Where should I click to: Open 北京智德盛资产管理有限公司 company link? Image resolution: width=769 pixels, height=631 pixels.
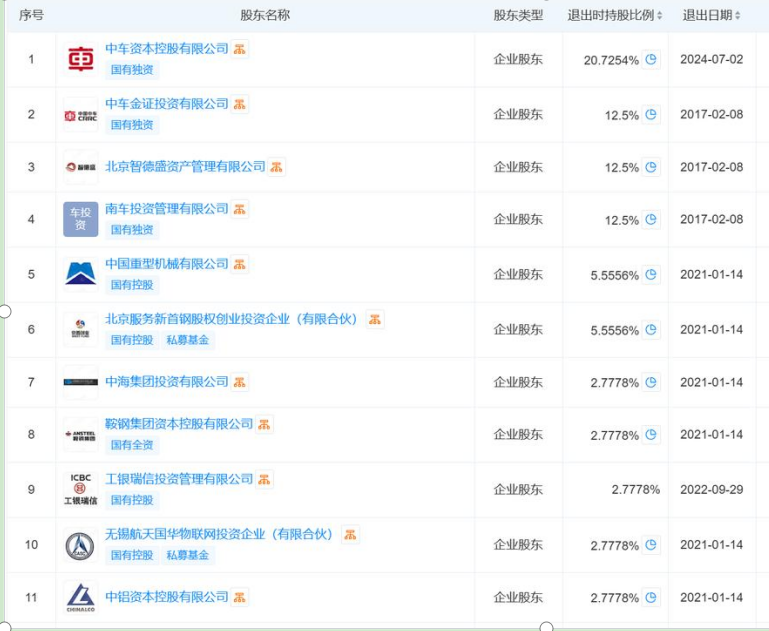coord(185,167)
